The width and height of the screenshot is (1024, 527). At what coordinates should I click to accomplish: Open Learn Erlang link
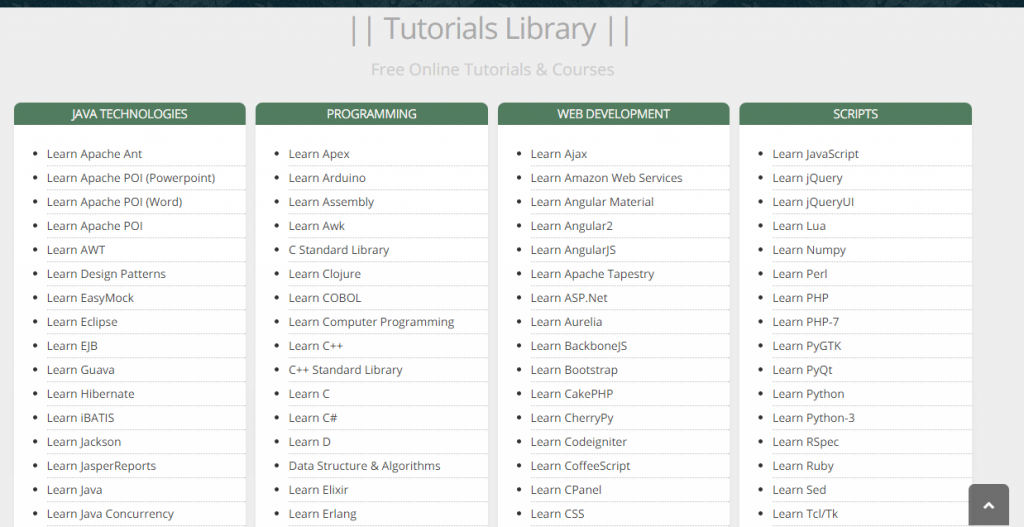(322, 514)
